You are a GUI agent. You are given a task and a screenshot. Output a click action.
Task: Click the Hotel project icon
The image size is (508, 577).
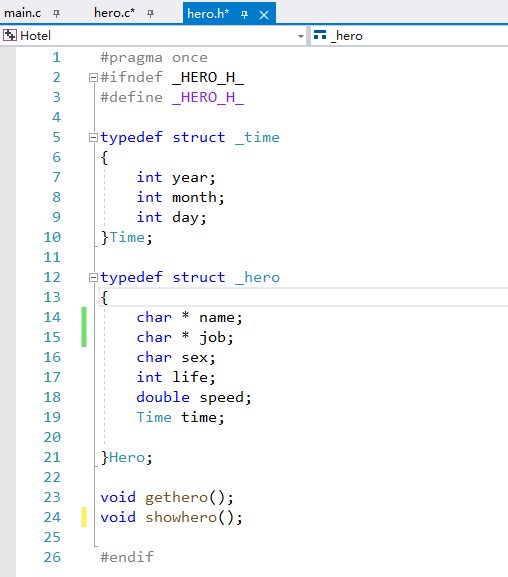[10, 36]
